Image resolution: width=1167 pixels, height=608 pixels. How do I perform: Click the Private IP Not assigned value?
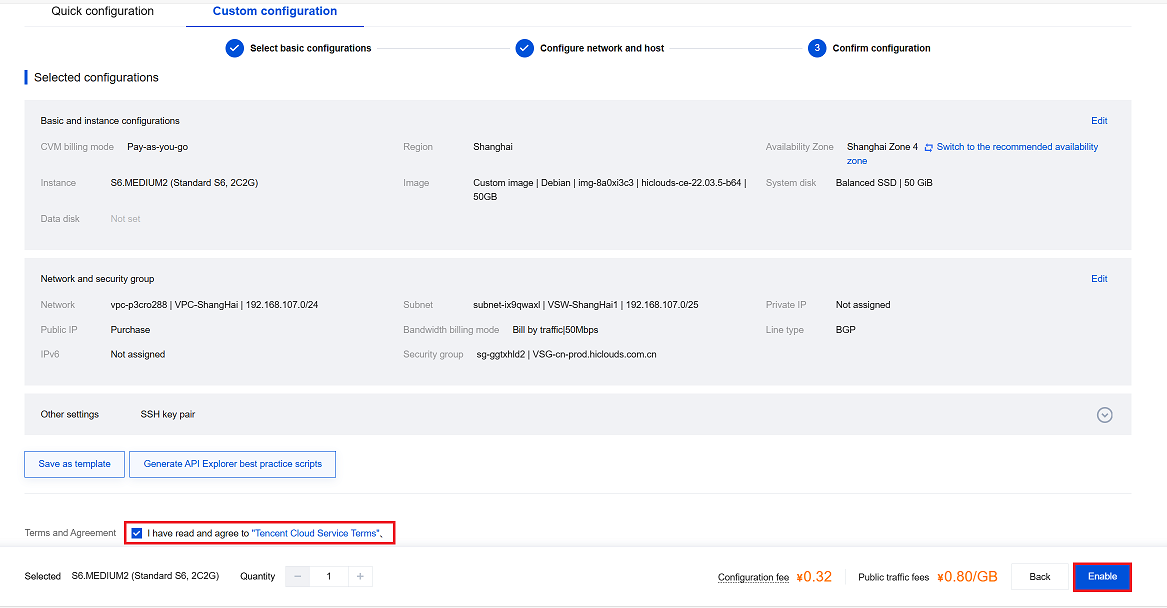[x=863, y=304]
